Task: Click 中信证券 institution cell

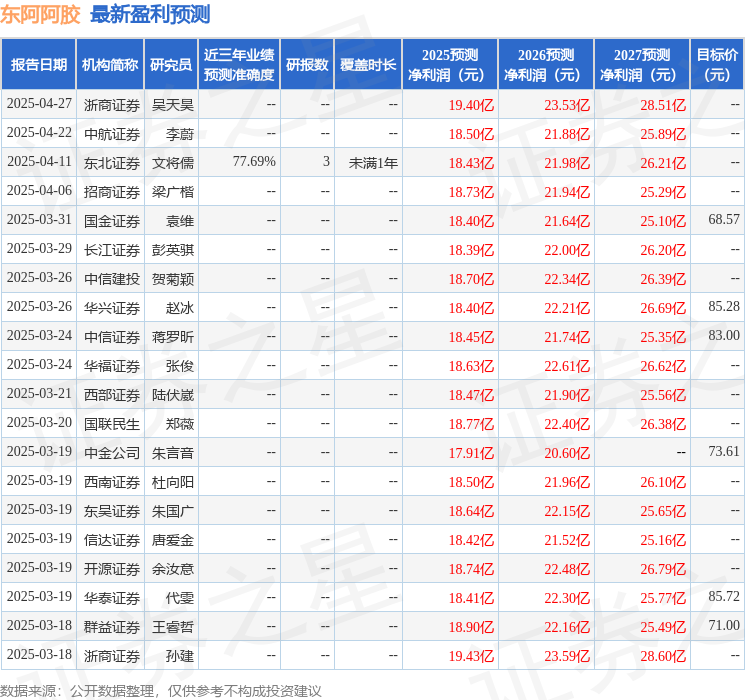Action: (112, 337)
